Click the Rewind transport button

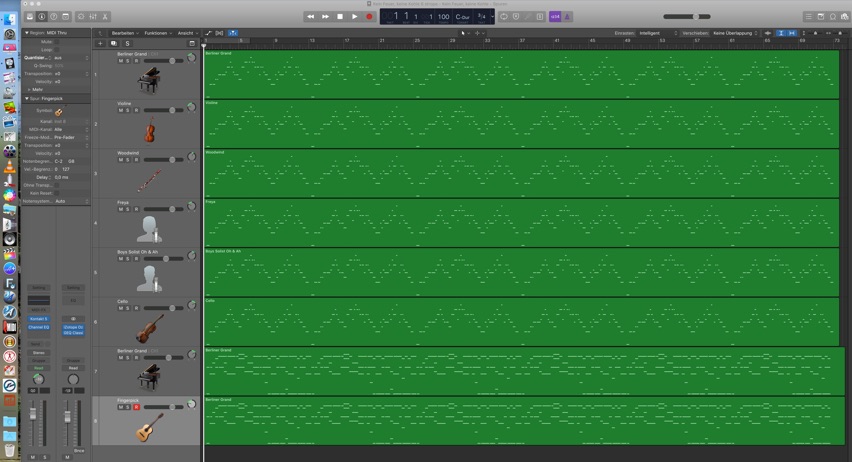pos(310,17)
